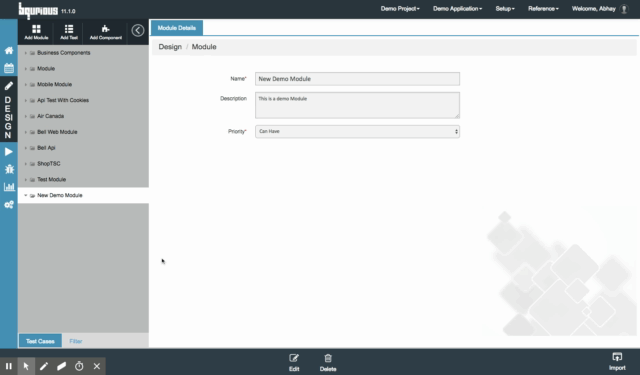Viewport: 640px width, 375px height.
Task: Click the Add Component icon
Action: click(106, 29)
